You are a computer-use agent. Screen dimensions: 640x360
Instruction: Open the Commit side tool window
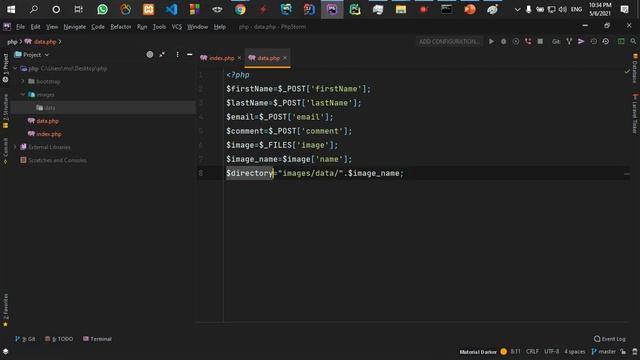click(x=5, y=151)
